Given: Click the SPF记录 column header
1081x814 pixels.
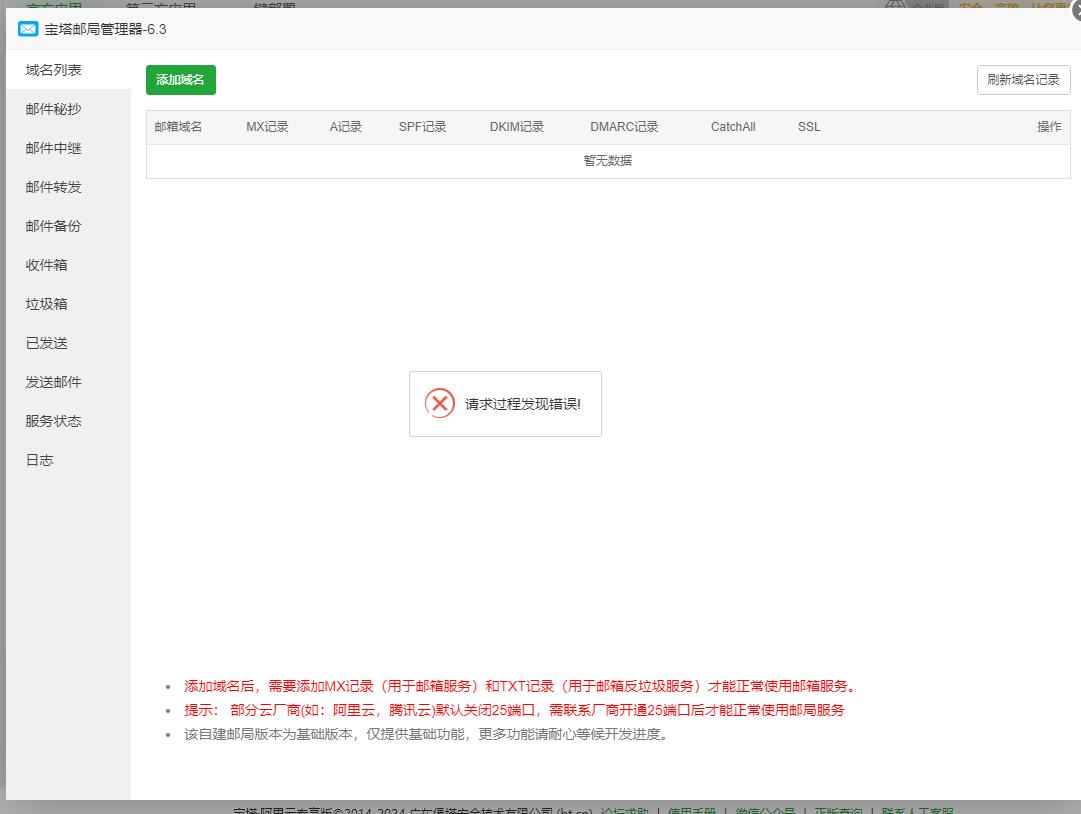Looking at the screenshot, I should click(423, 127).
